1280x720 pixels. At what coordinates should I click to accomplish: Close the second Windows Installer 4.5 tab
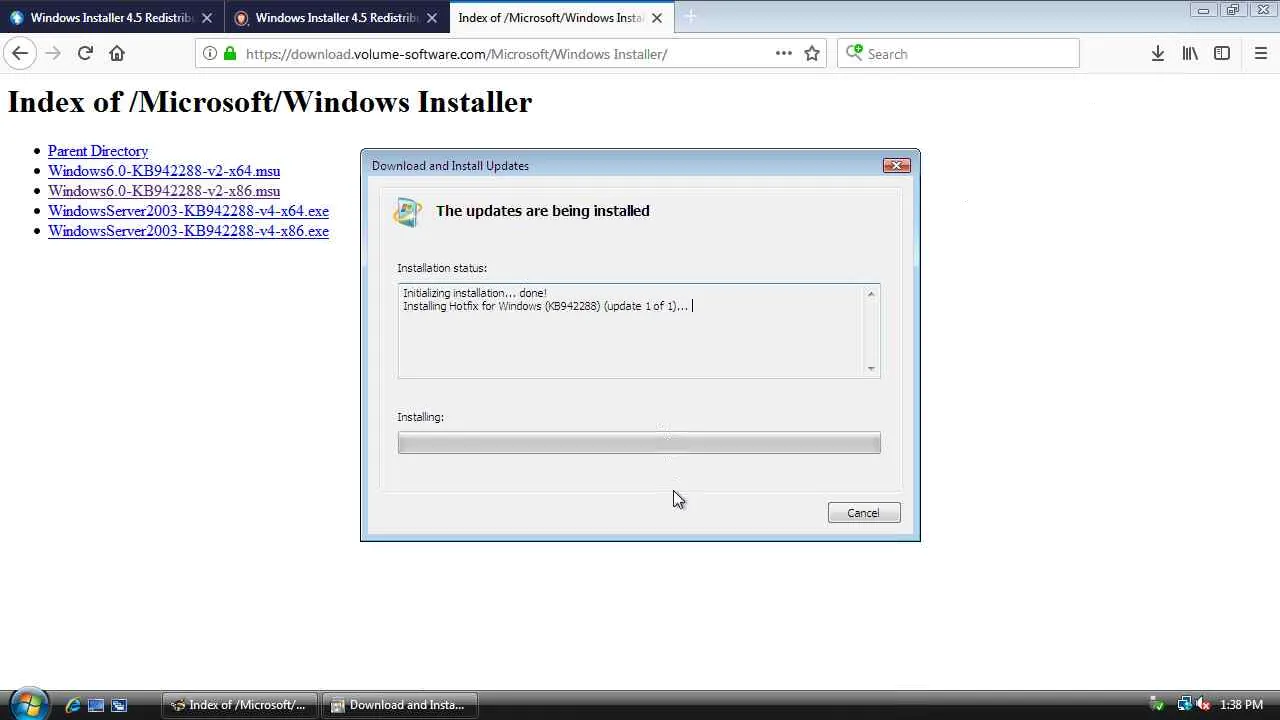tap(432, 18)
